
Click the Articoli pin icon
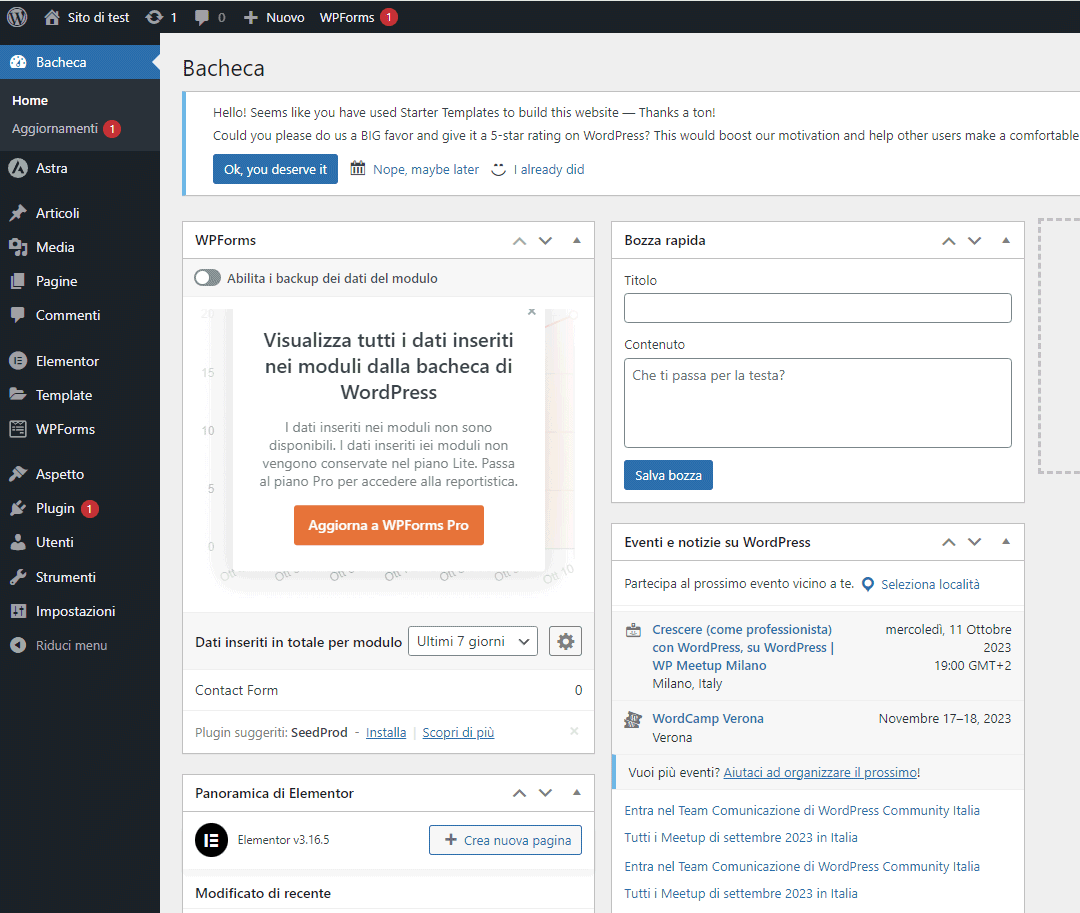(x=18, y=213)
